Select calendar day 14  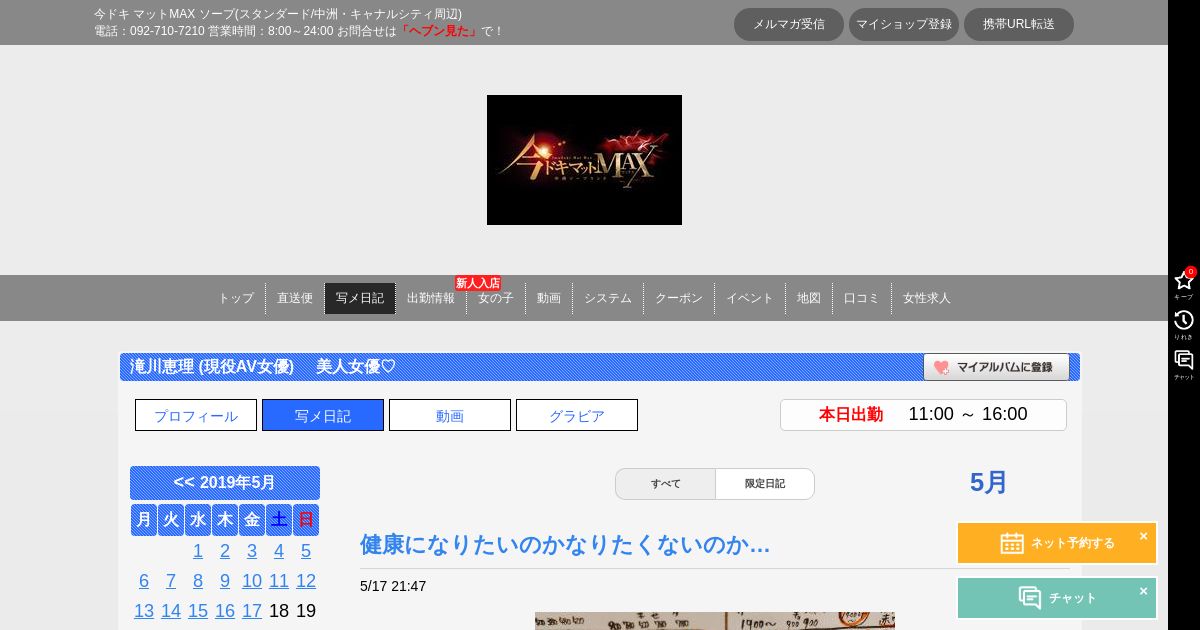(x=171, y=611)
